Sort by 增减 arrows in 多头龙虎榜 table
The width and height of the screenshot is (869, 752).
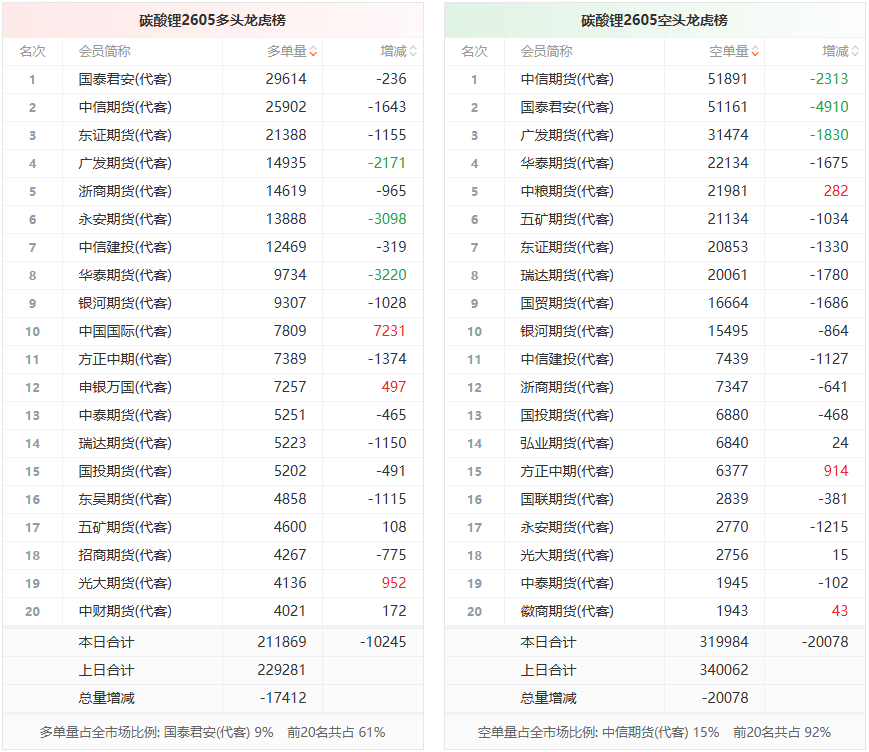coord(413,52)
